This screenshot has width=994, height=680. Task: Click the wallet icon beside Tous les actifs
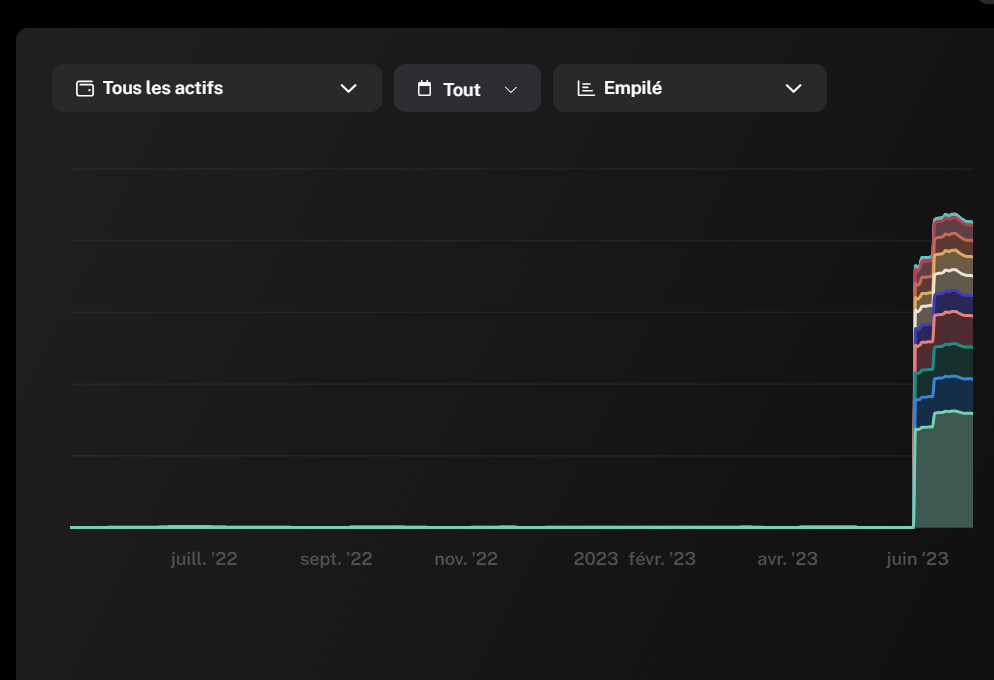point(84,88)
